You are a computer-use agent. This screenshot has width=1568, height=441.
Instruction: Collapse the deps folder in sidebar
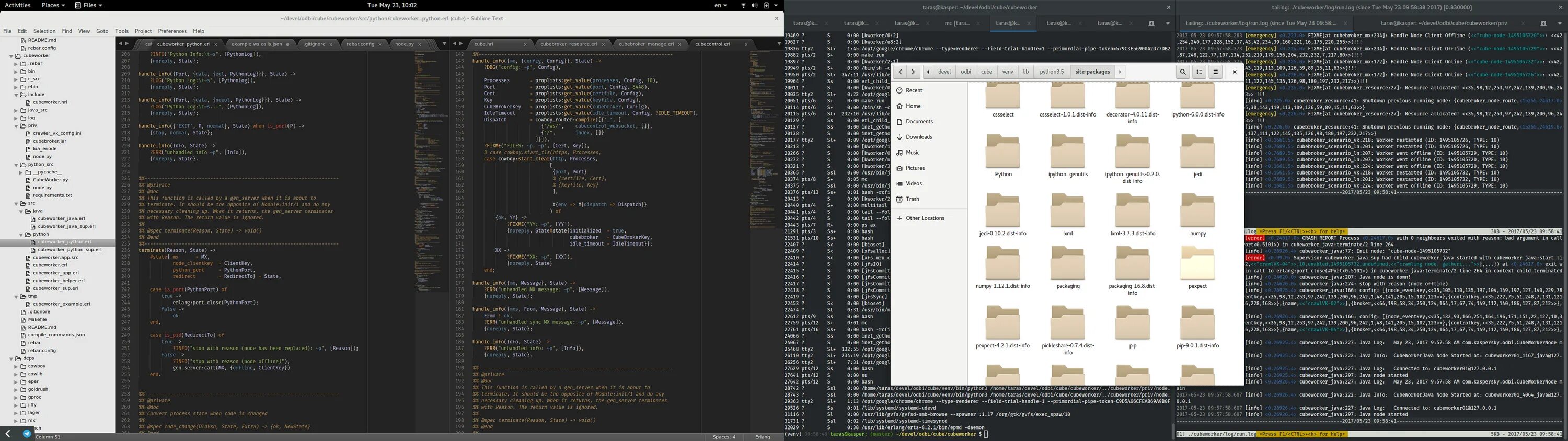pos(11,358)
